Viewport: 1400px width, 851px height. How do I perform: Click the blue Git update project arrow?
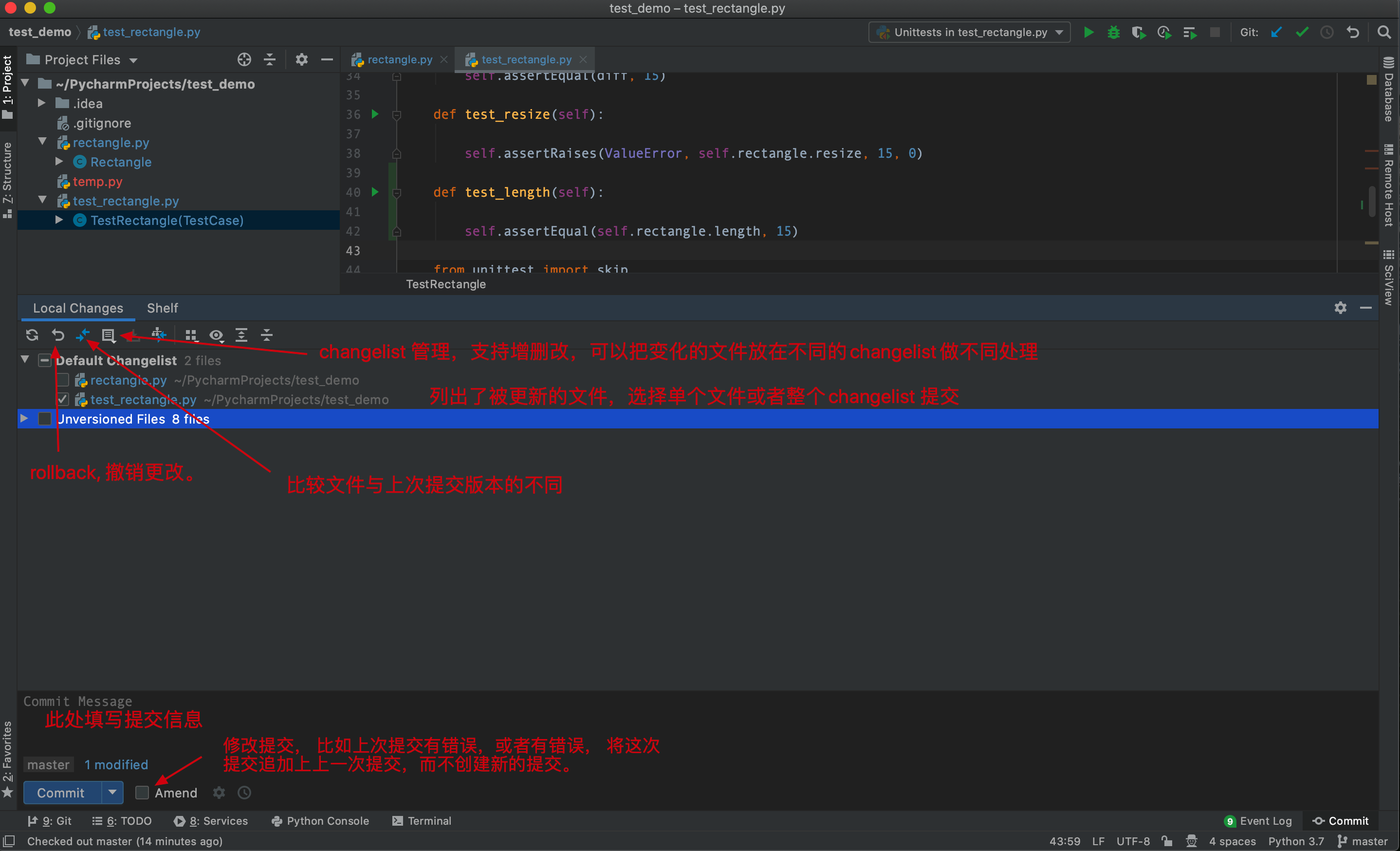click(x=1276, y=33)
